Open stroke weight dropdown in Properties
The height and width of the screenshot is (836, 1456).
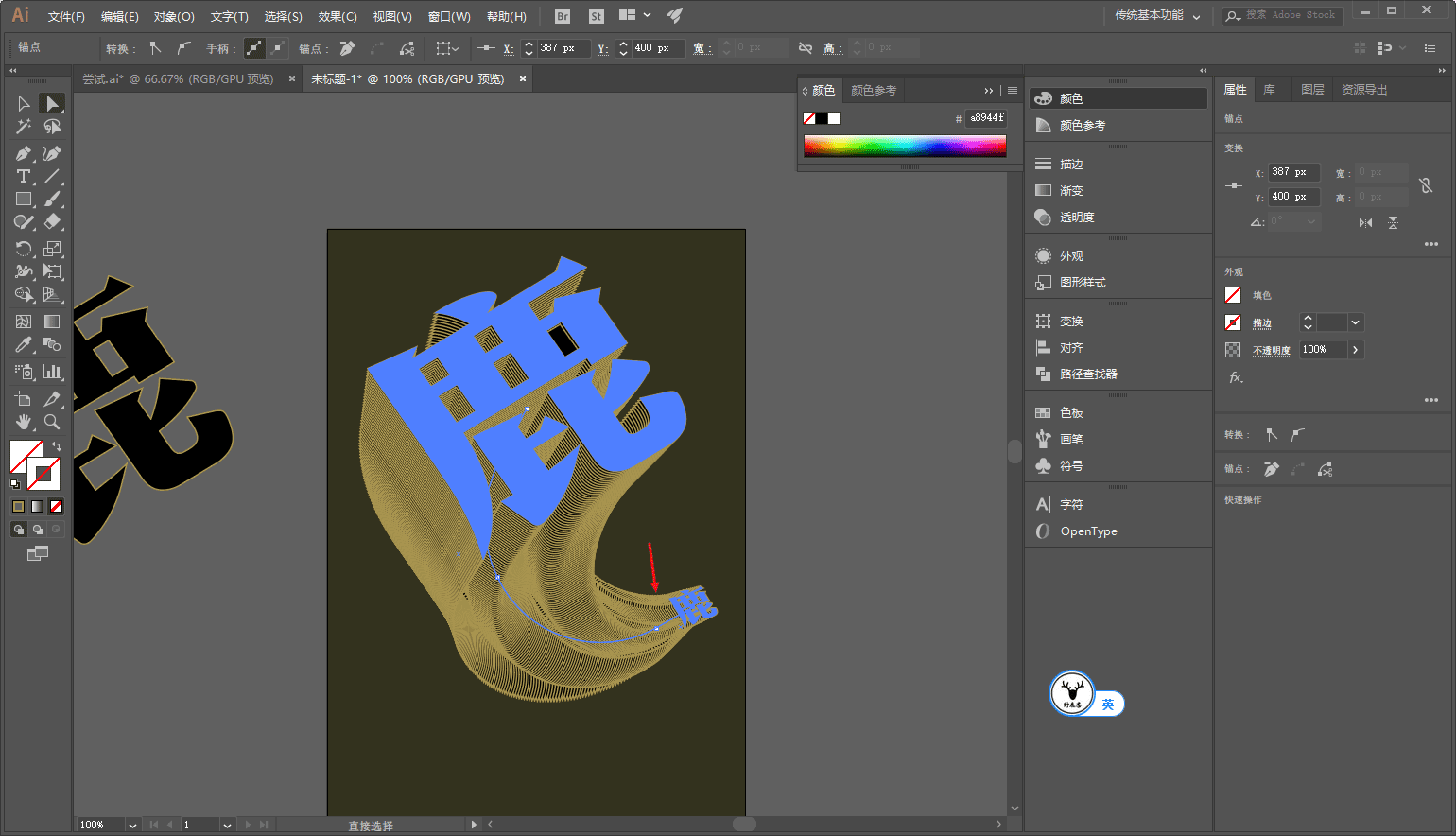1356,322
